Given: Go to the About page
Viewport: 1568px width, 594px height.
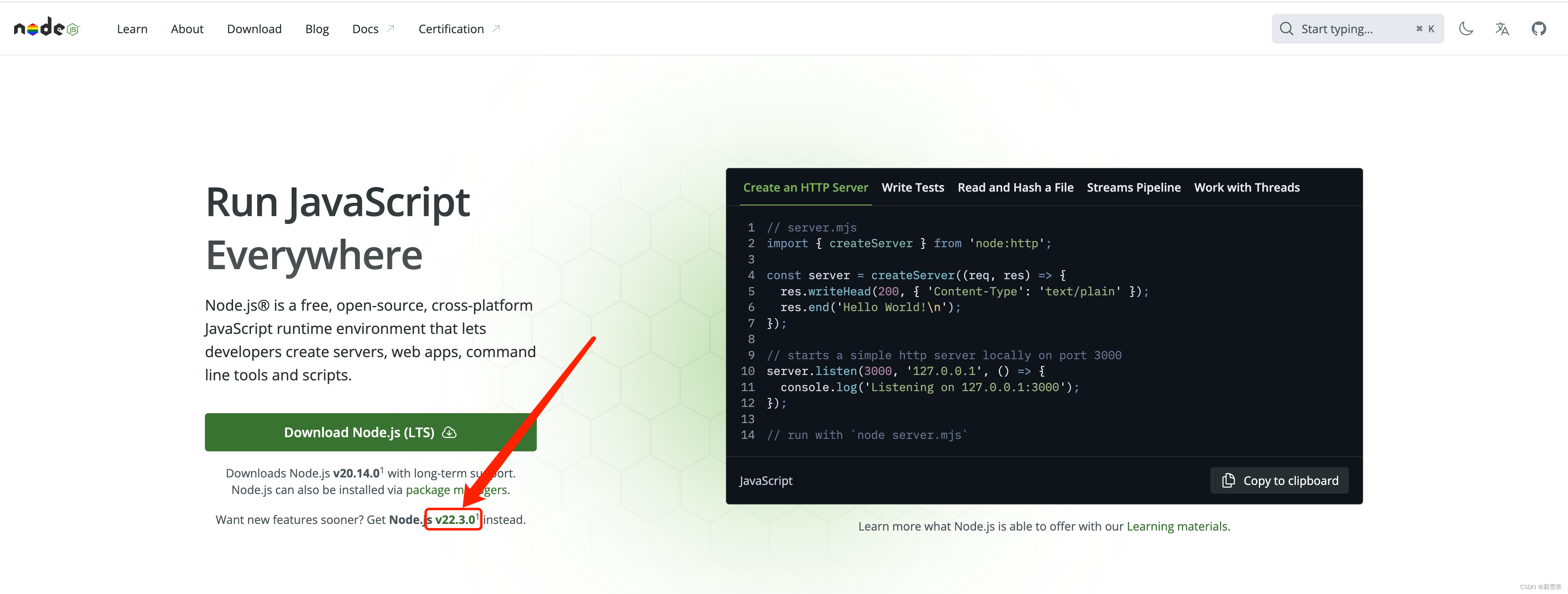Looking at the screenshot, I should coord(187,29).
